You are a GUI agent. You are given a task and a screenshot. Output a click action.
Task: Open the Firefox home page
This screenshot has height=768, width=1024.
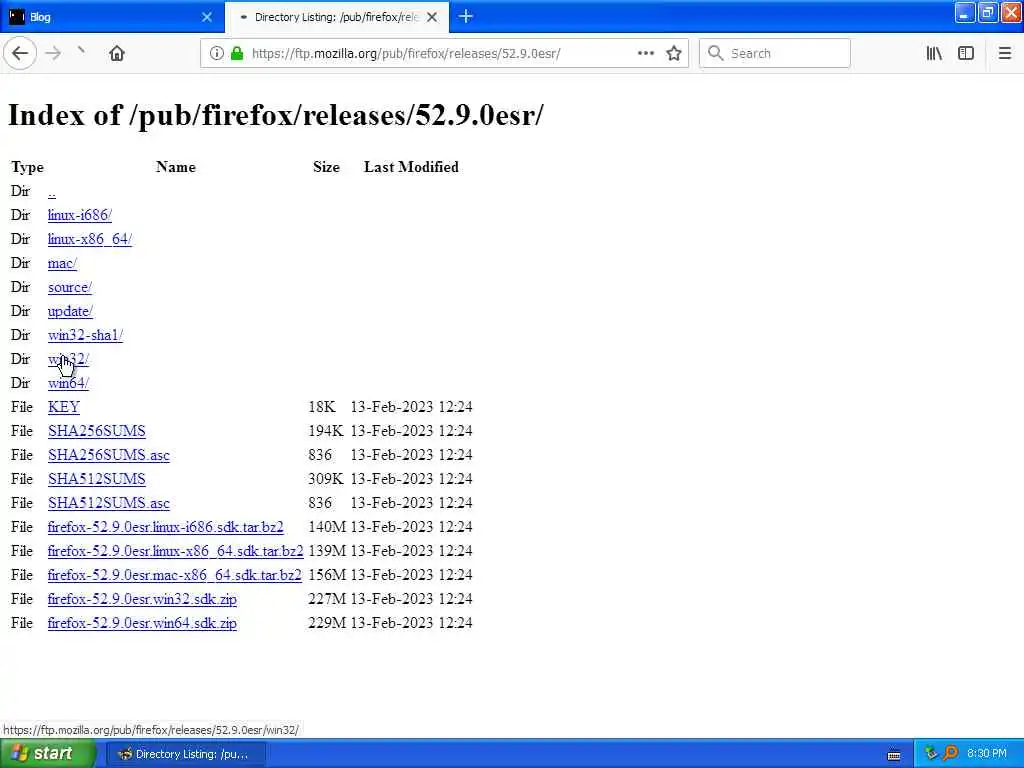(x=117, y=54)
